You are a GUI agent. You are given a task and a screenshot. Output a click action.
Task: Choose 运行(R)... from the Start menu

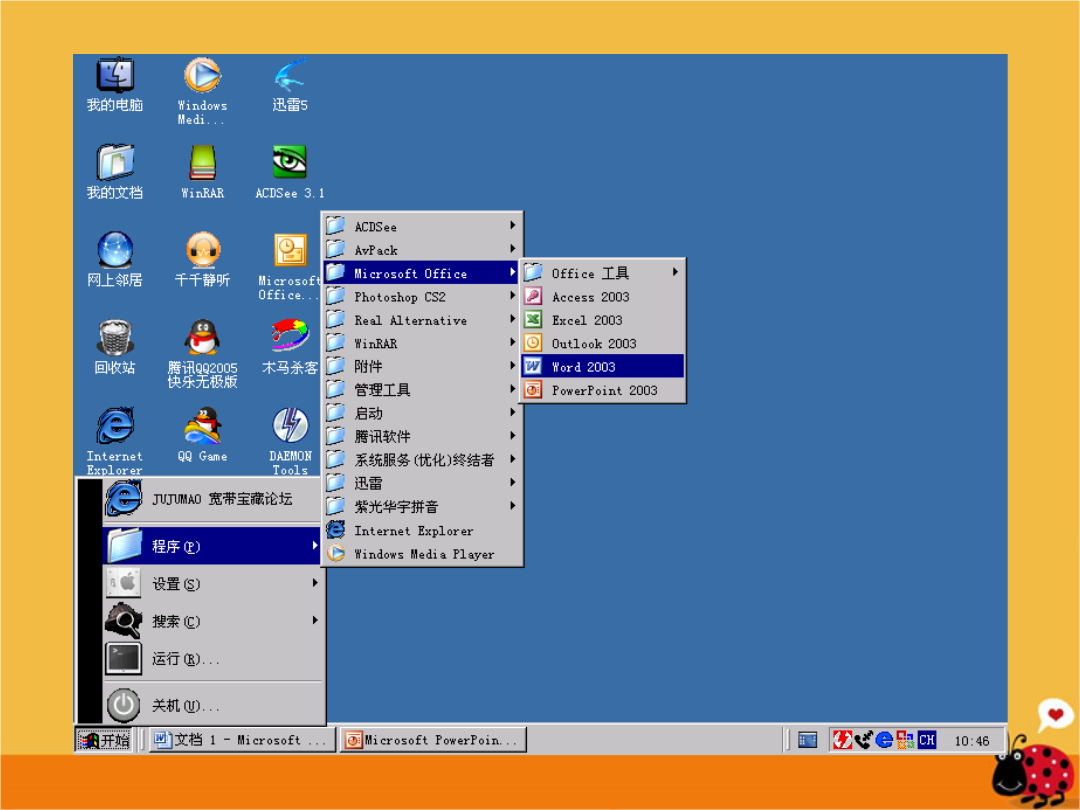(212, 659)
